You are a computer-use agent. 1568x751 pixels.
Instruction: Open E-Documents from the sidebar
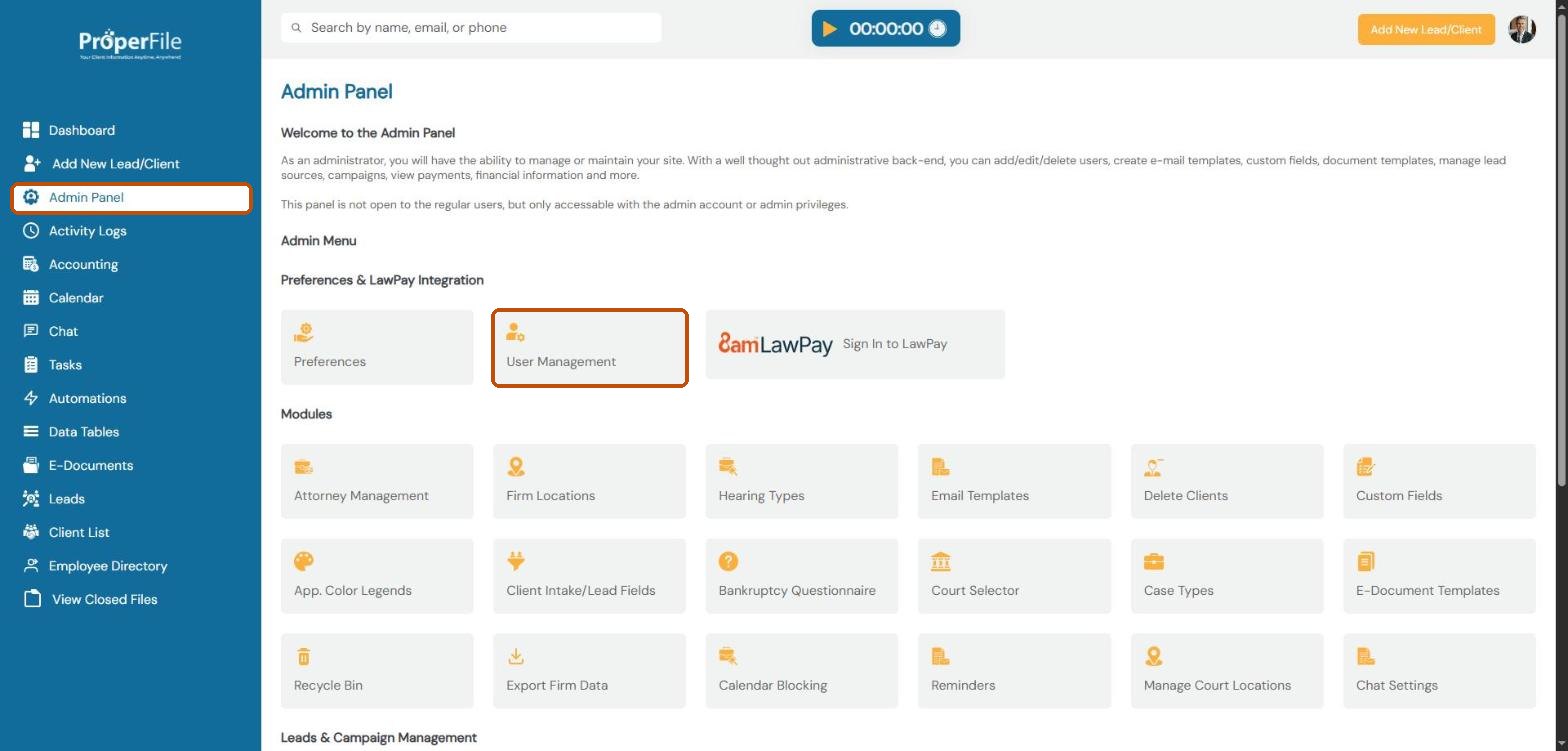pos(131,466)
